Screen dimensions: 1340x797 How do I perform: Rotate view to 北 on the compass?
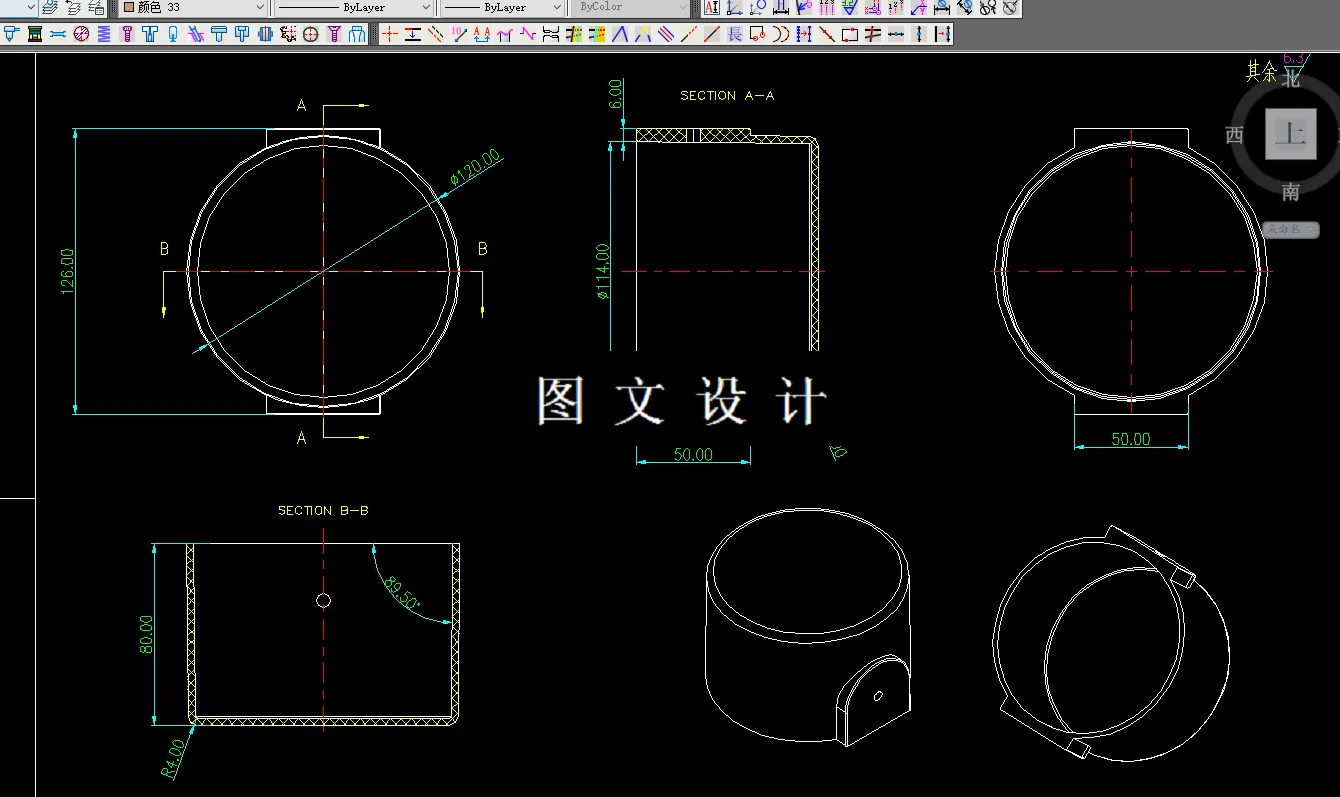tap(1291, 79)
